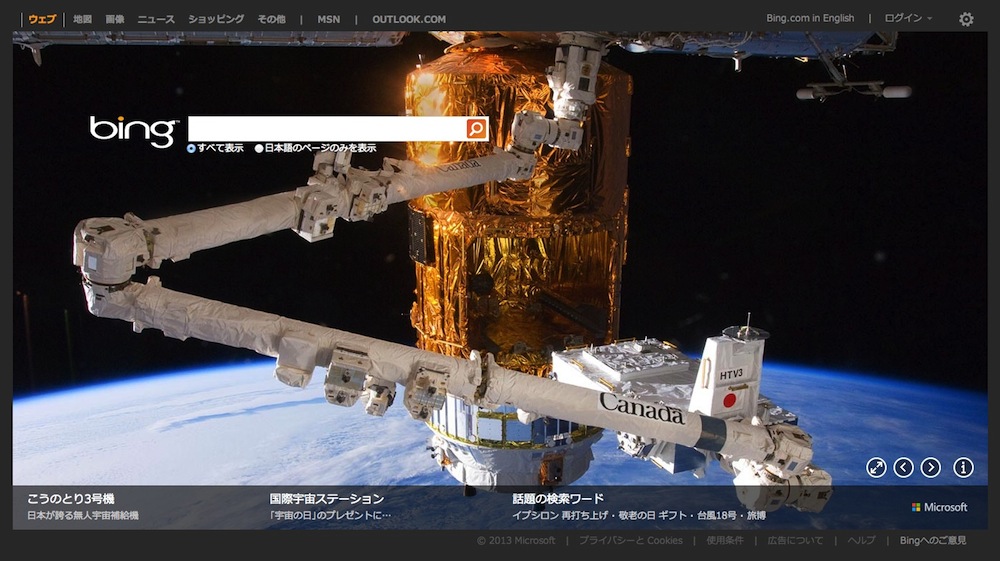Go to the 地図 tab

[x=82, y=19]
